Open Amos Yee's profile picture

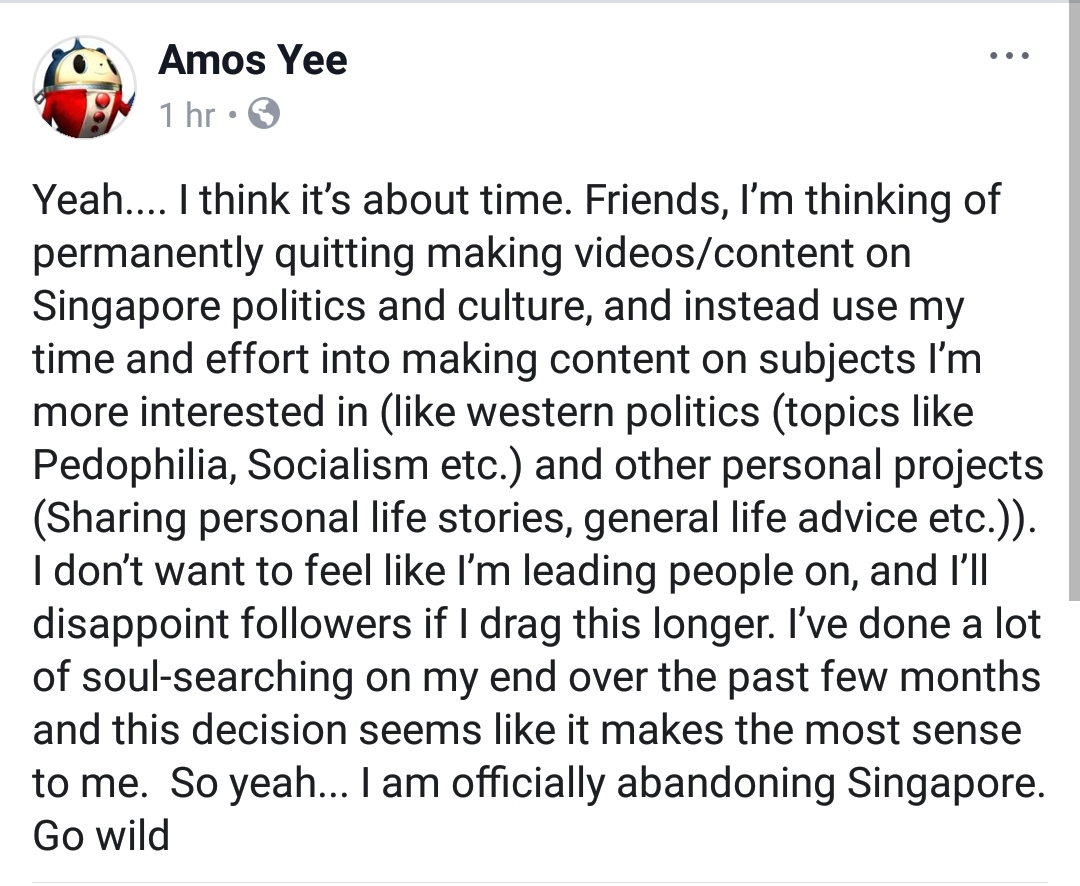[84, 87]
